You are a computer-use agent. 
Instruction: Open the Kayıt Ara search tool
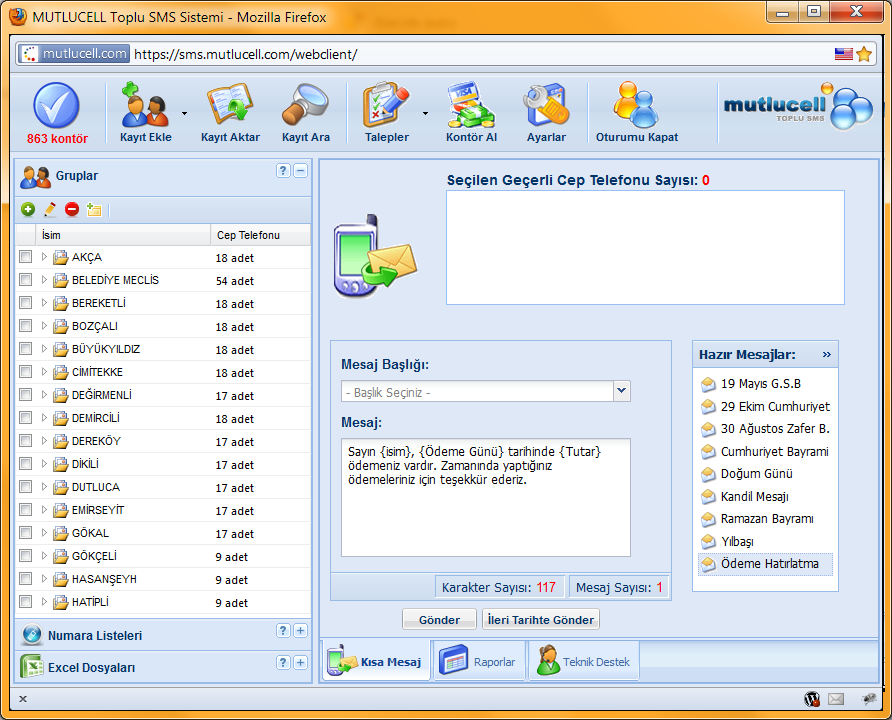tap(305, 112)
